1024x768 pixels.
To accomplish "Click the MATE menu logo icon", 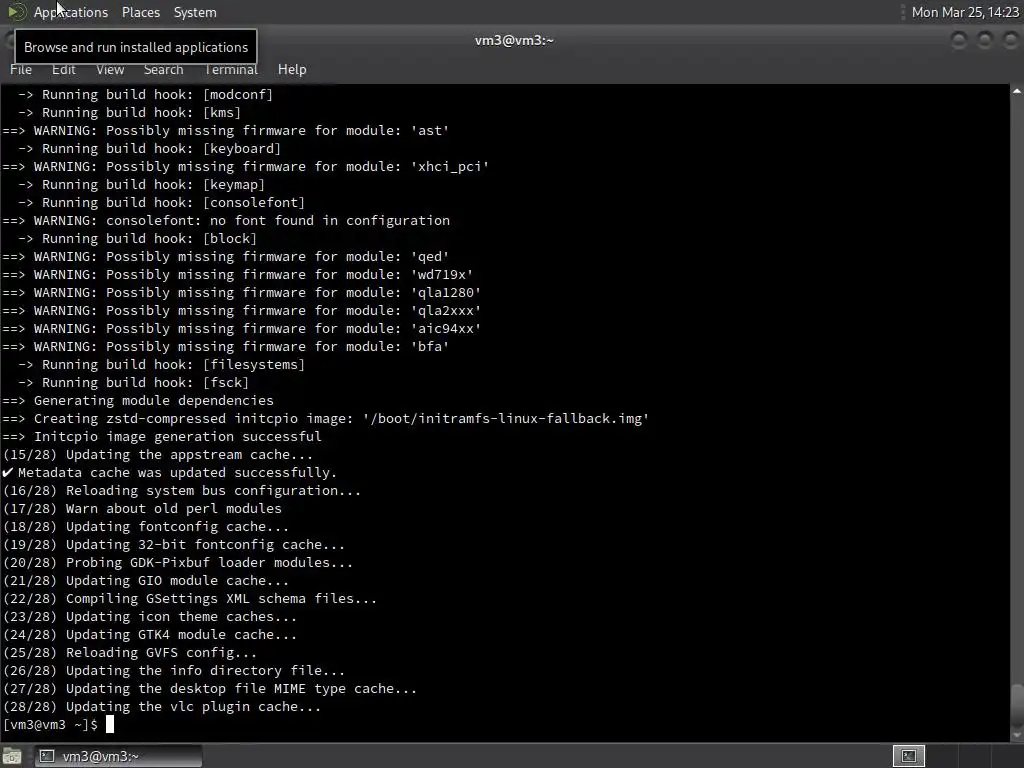I will 16,12.
